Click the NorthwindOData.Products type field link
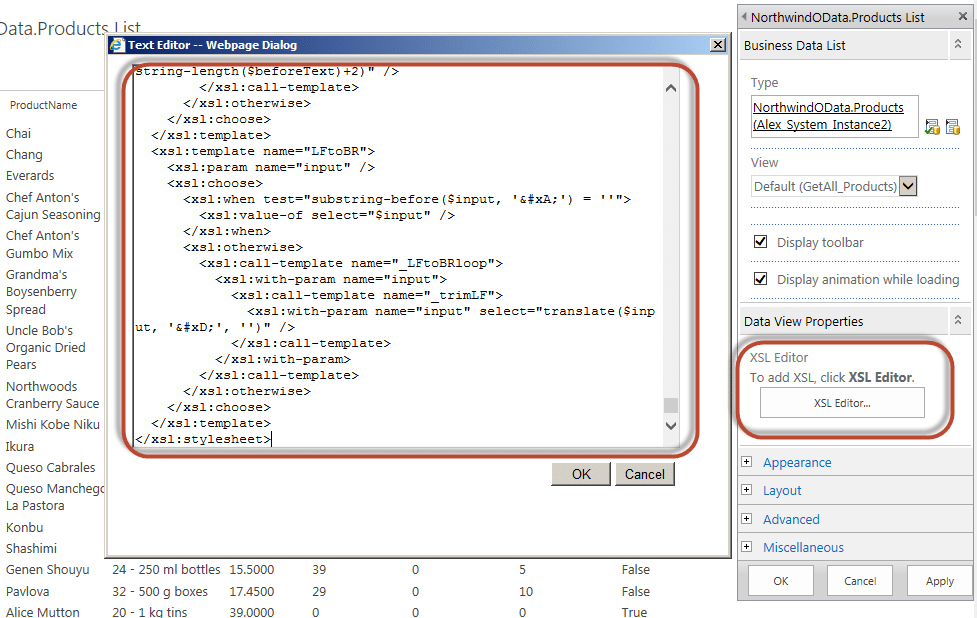Image resolution: width=977 pixels, height=618 pixels. point(827,116)
